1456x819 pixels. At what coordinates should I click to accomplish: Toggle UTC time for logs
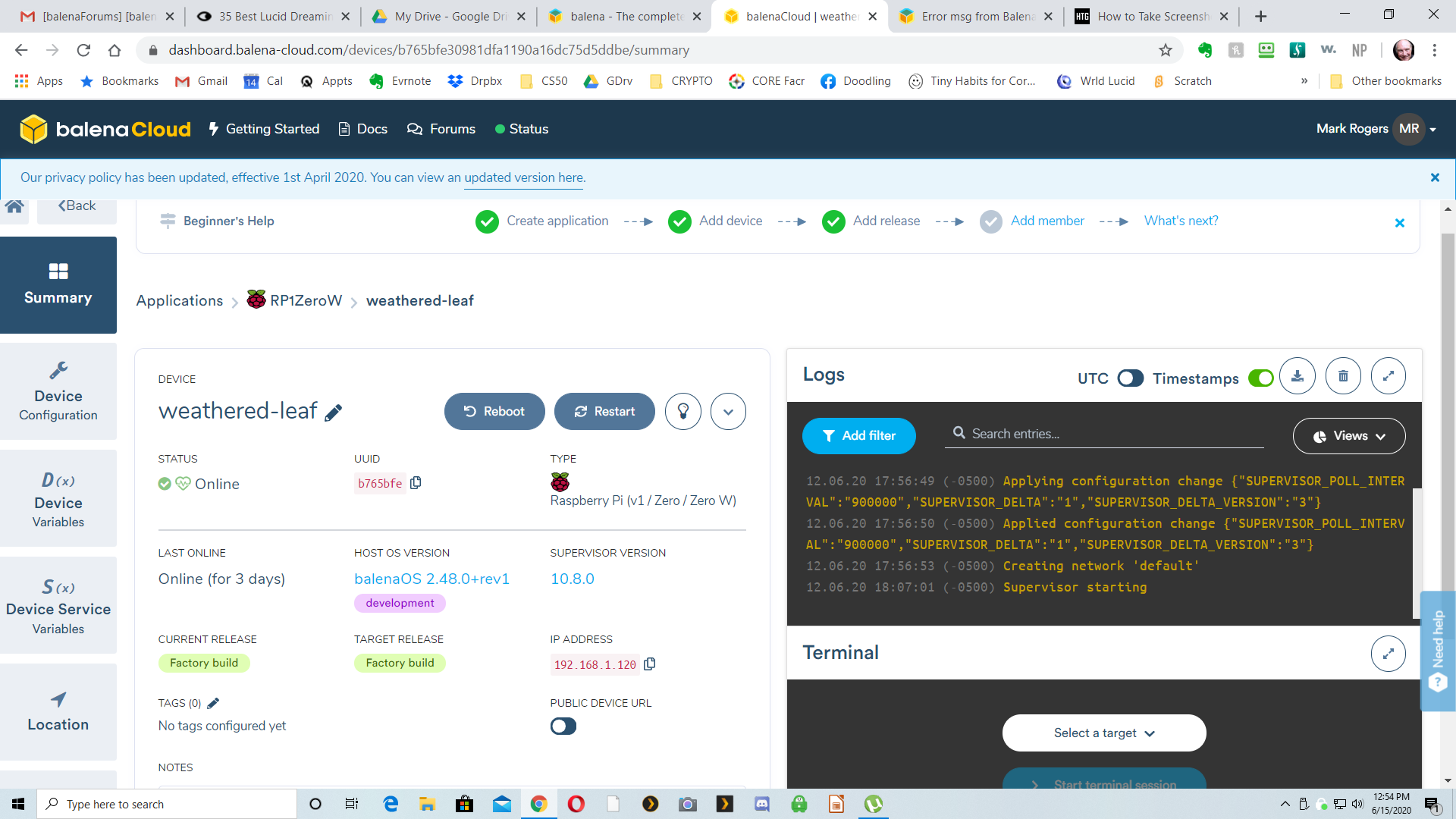tap(1130, 378)
